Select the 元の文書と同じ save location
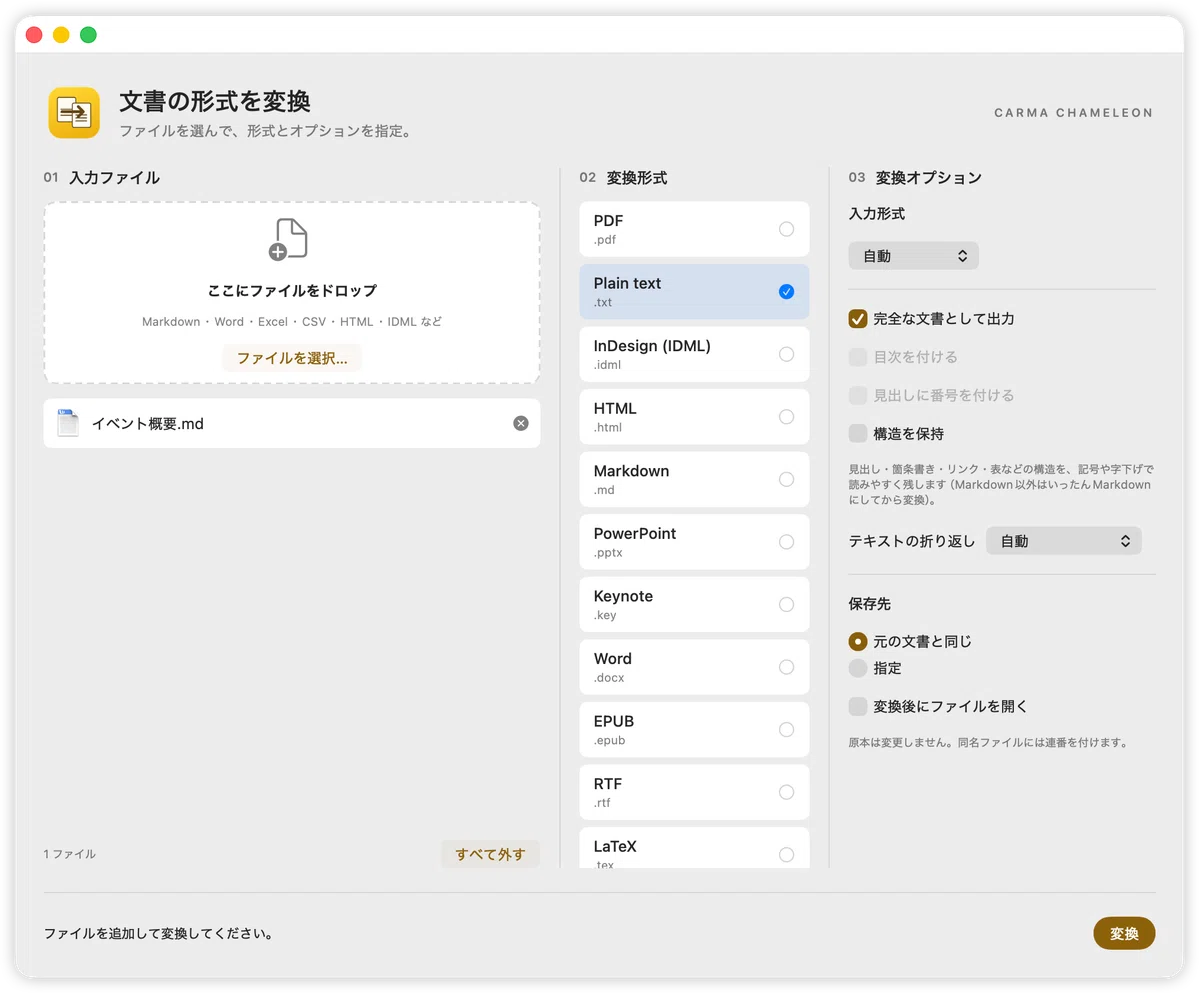 [857, 641]
